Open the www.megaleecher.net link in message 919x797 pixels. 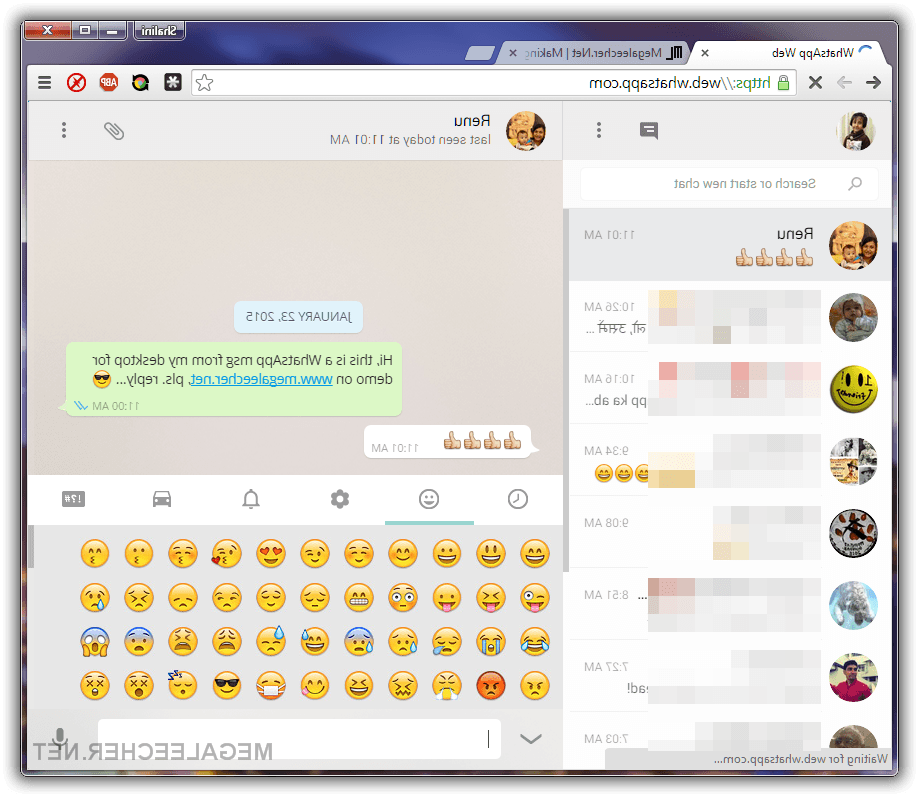click(261, 380)
